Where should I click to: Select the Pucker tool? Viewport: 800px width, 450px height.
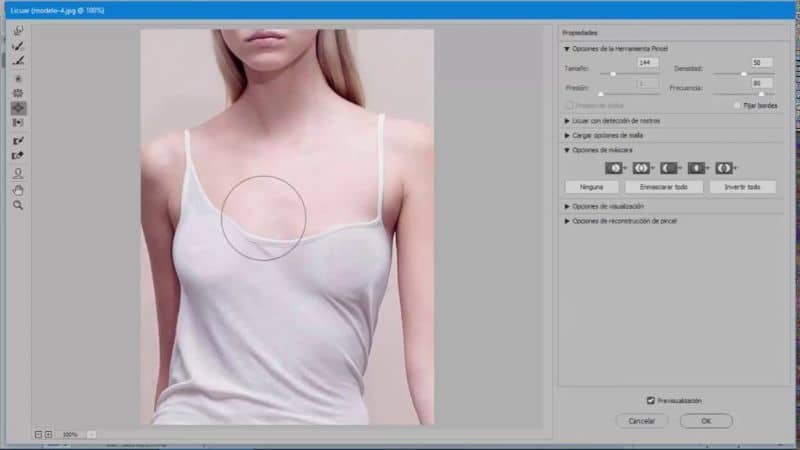pos(18,93)
